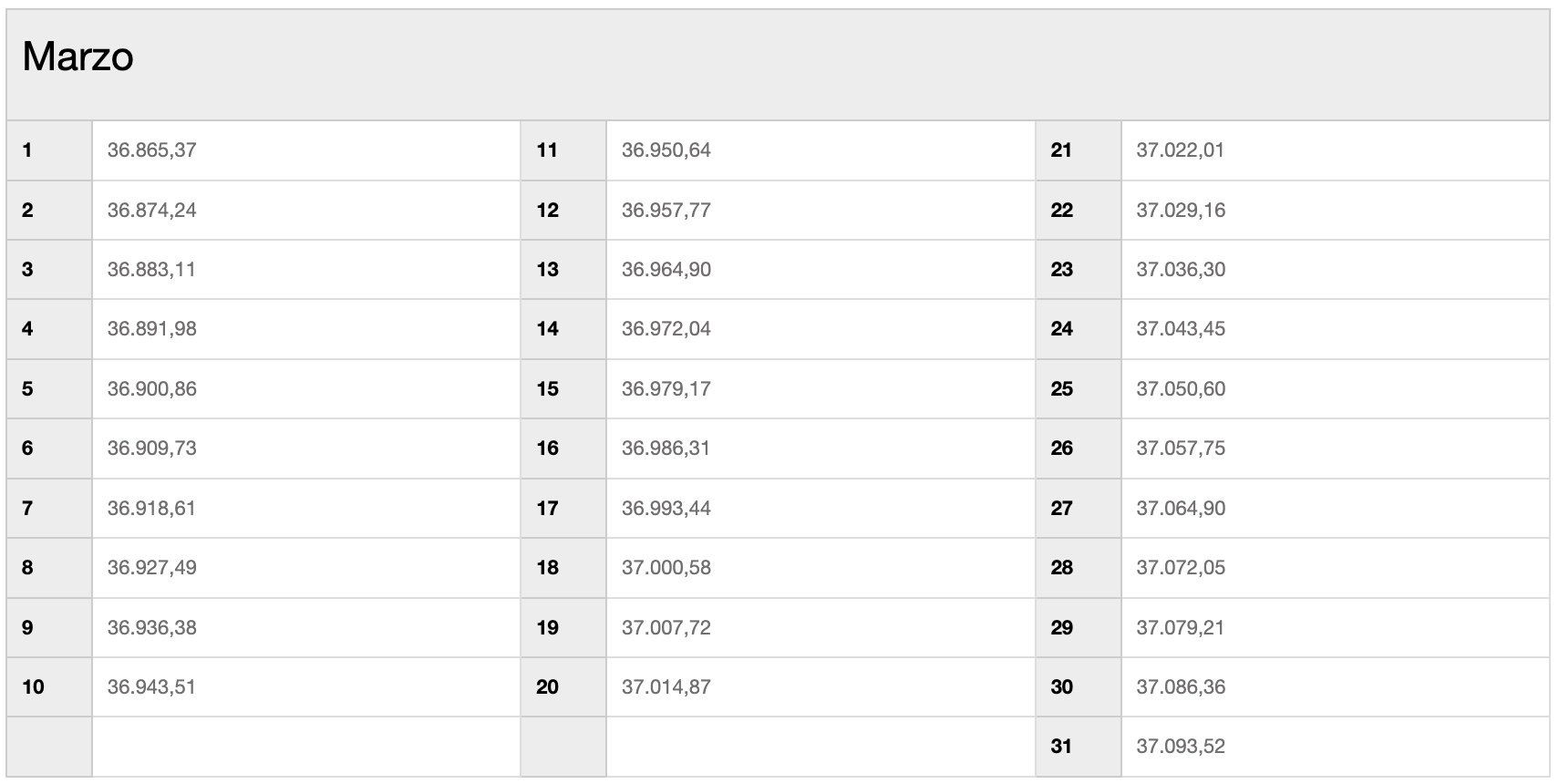The image size is (1559, 784).
Task: Select the value 37.036,30
Action: click(1181, 269)
